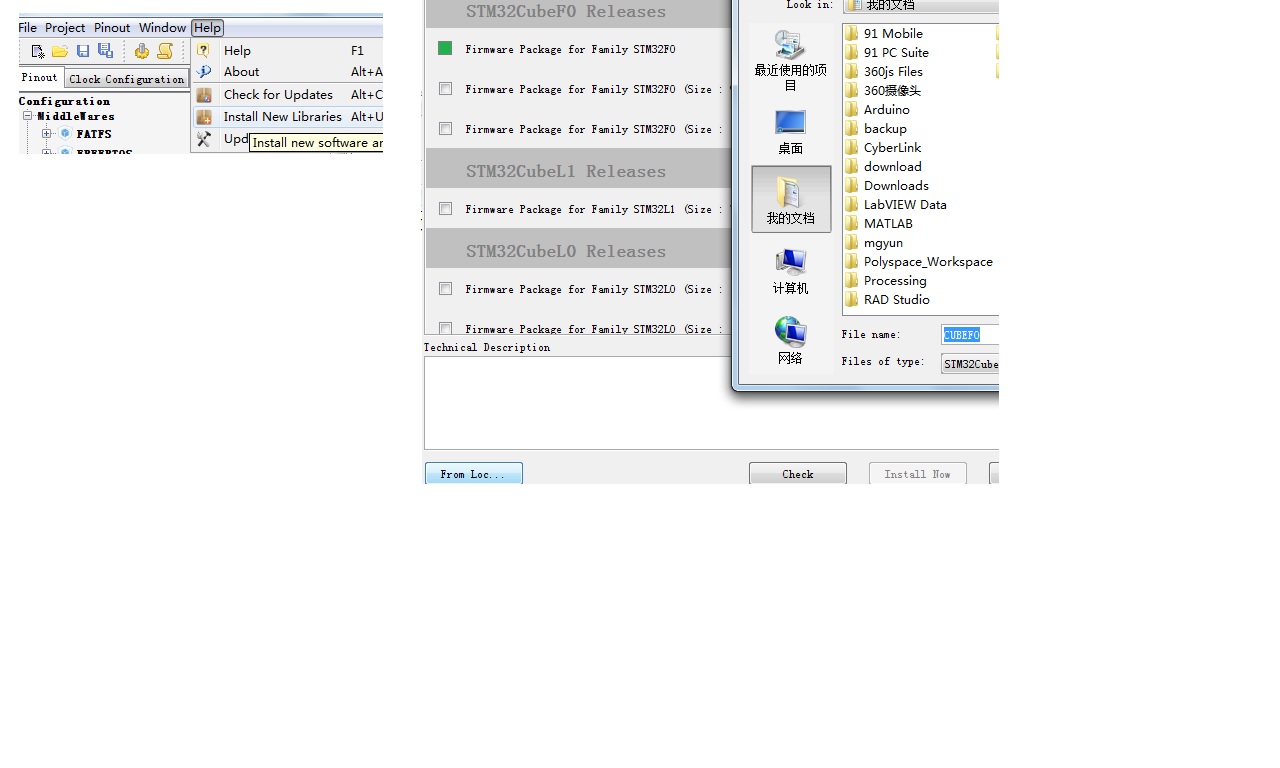The height and width of the screenshot is (768, 1280).
Task: Click the File name input field
Action: [970, 335]
